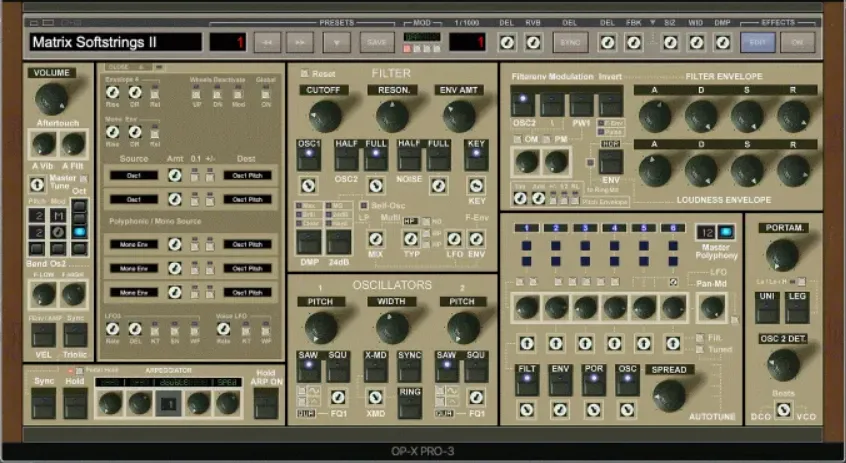846x463 pixels.
Task: Enable the Self-Osc checkbox
Action: [364, 206]
